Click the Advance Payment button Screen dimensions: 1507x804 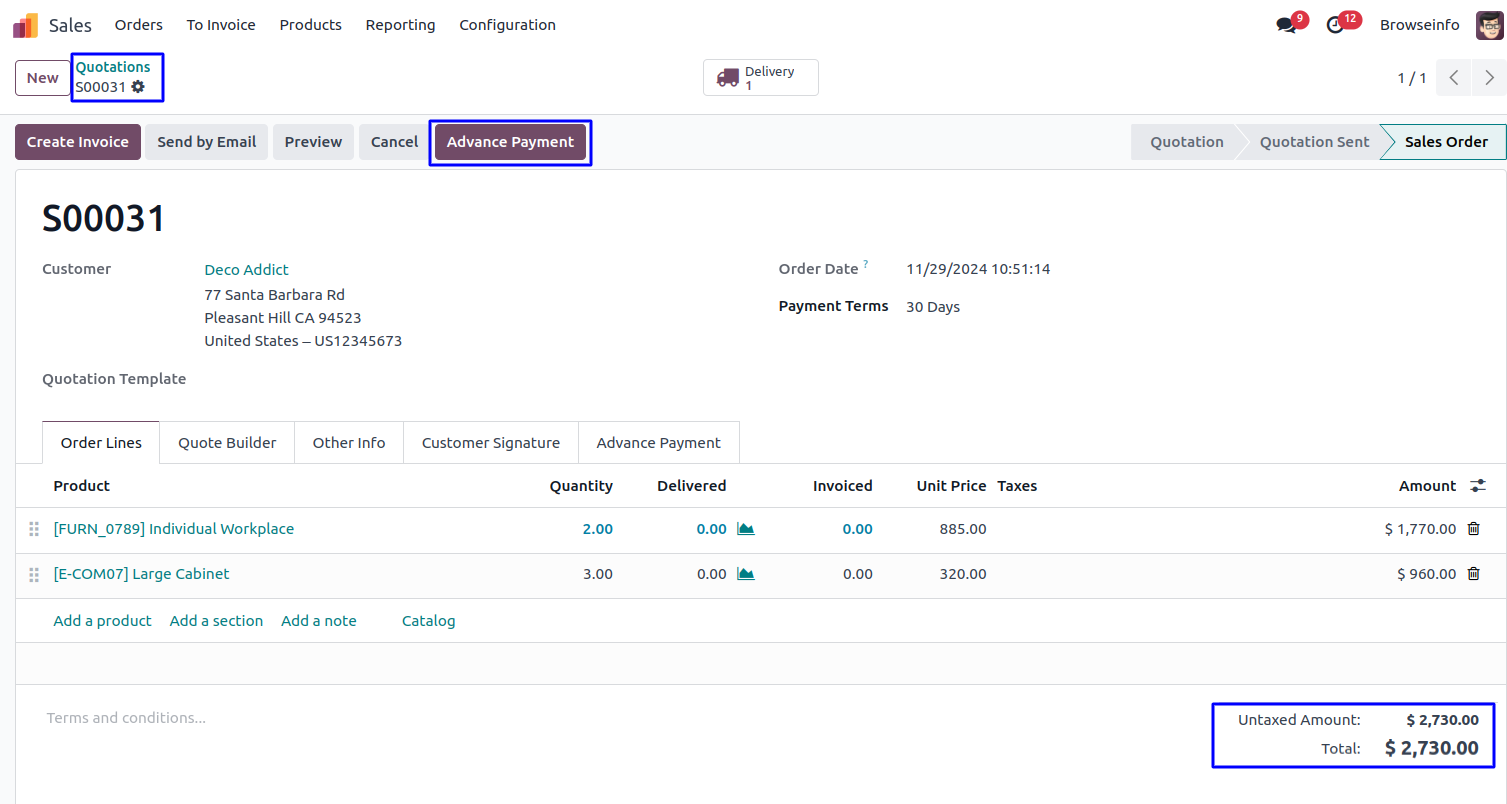[510, 142]
